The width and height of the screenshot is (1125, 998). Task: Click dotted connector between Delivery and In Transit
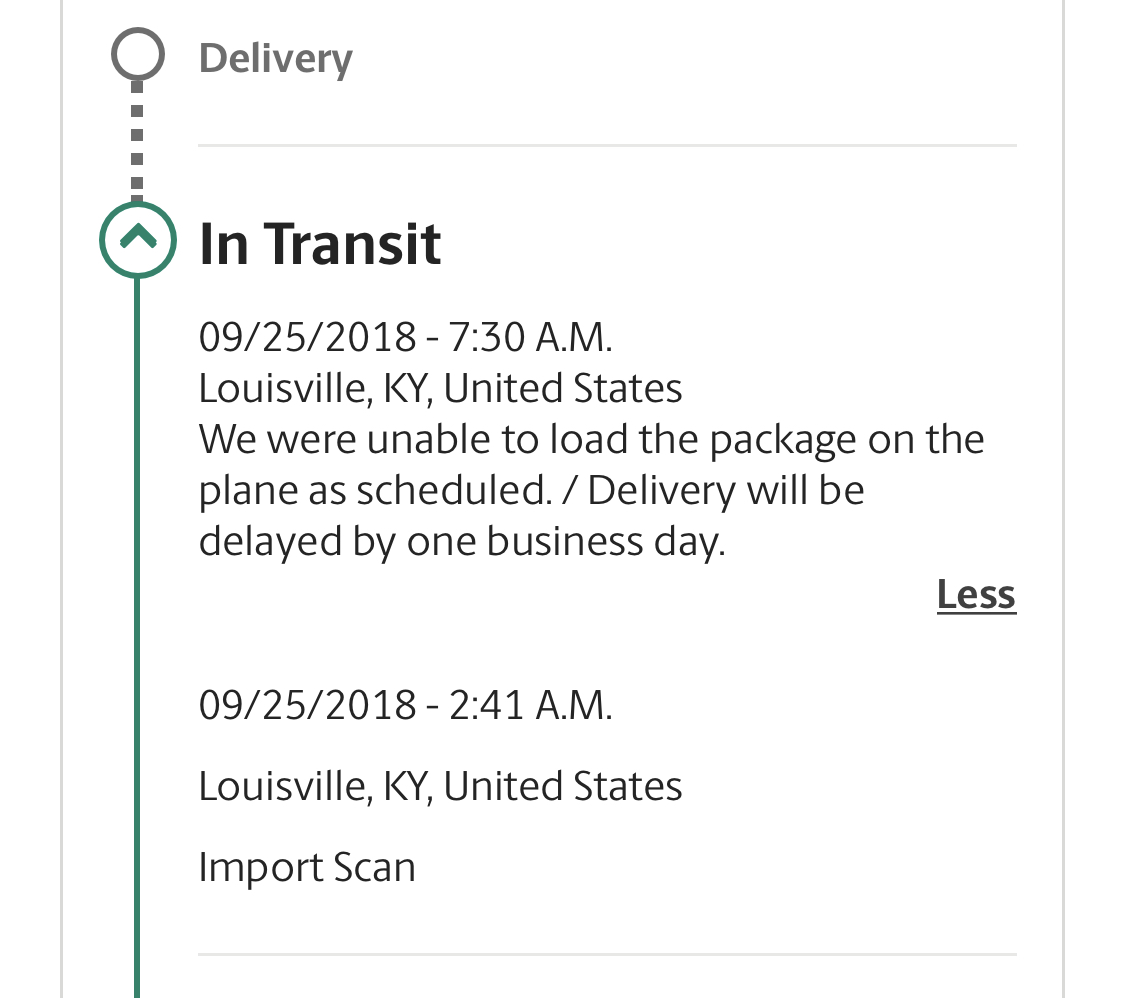(138, 141)
